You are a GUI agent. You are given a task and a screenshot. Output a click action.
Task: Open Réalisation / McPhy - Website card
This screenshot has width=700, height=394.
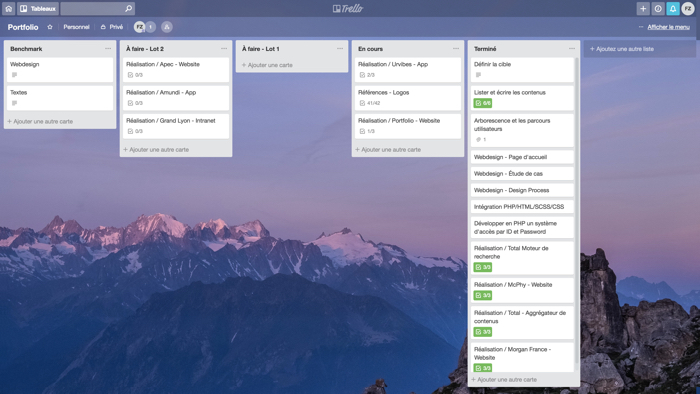point(522,290)
